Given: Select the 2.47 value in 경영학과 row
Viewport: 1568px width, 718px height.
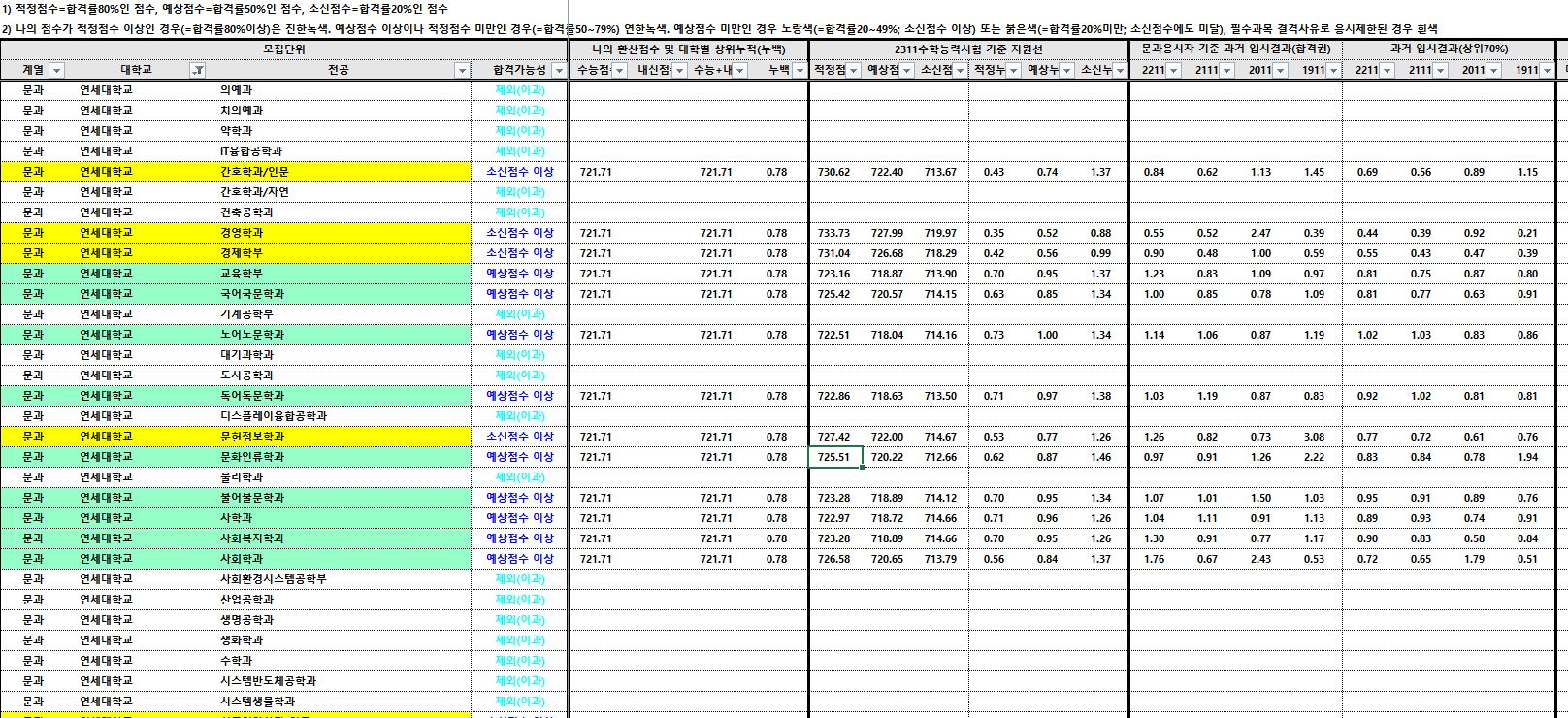Looking at the screenshot, I should (1260, 233).
